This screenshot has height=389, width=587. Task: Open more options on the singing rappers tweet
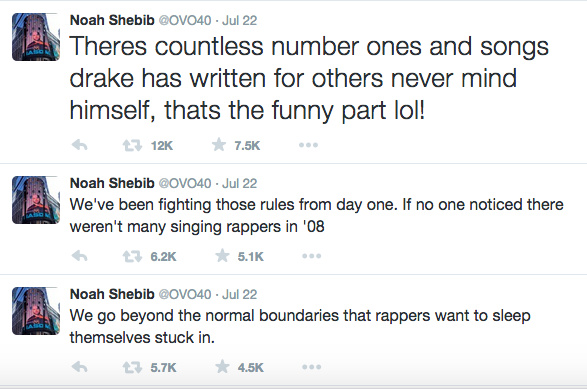click(312, 256)
